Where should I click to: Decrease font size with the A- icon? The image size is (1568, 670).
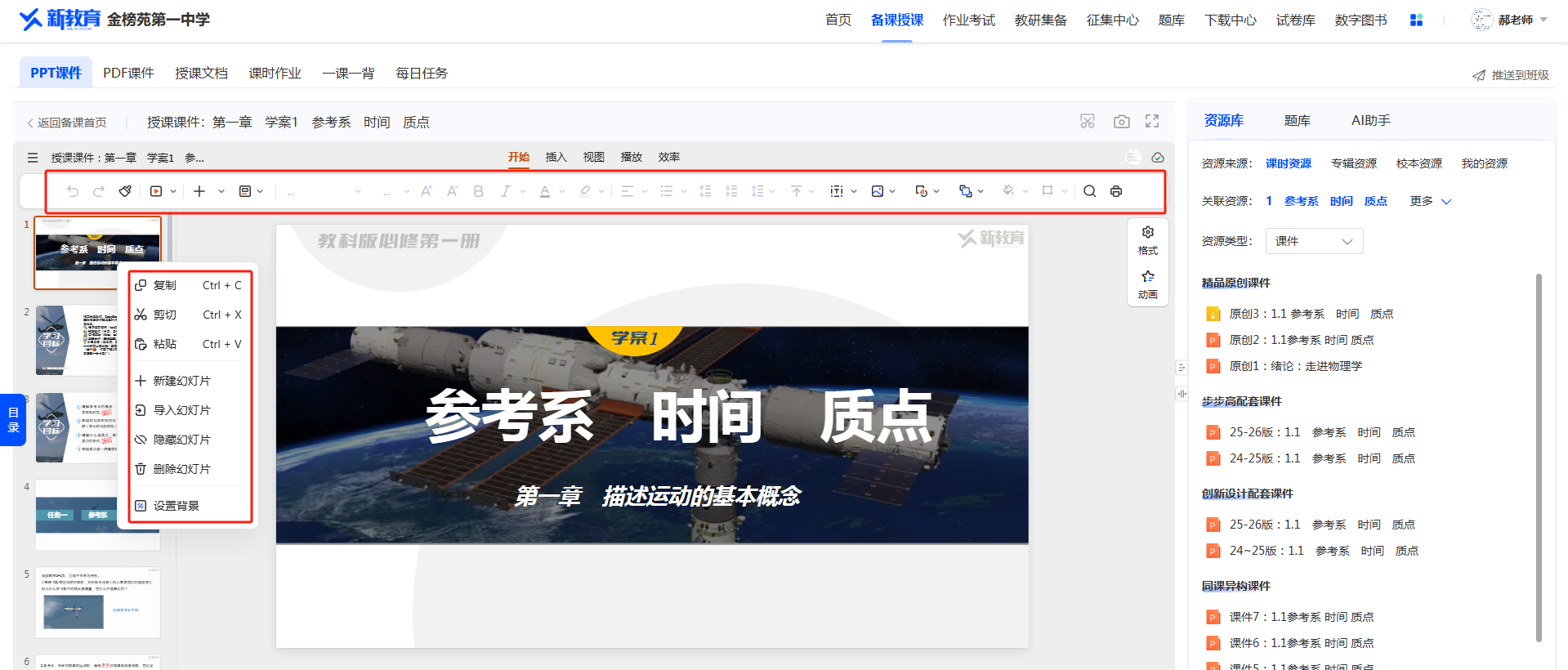(452, 191)
